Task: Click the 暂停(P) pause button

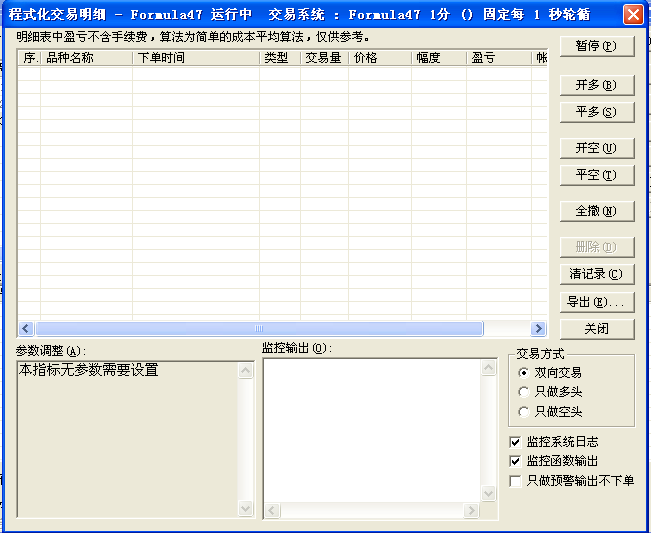Action: click(597, 46)
